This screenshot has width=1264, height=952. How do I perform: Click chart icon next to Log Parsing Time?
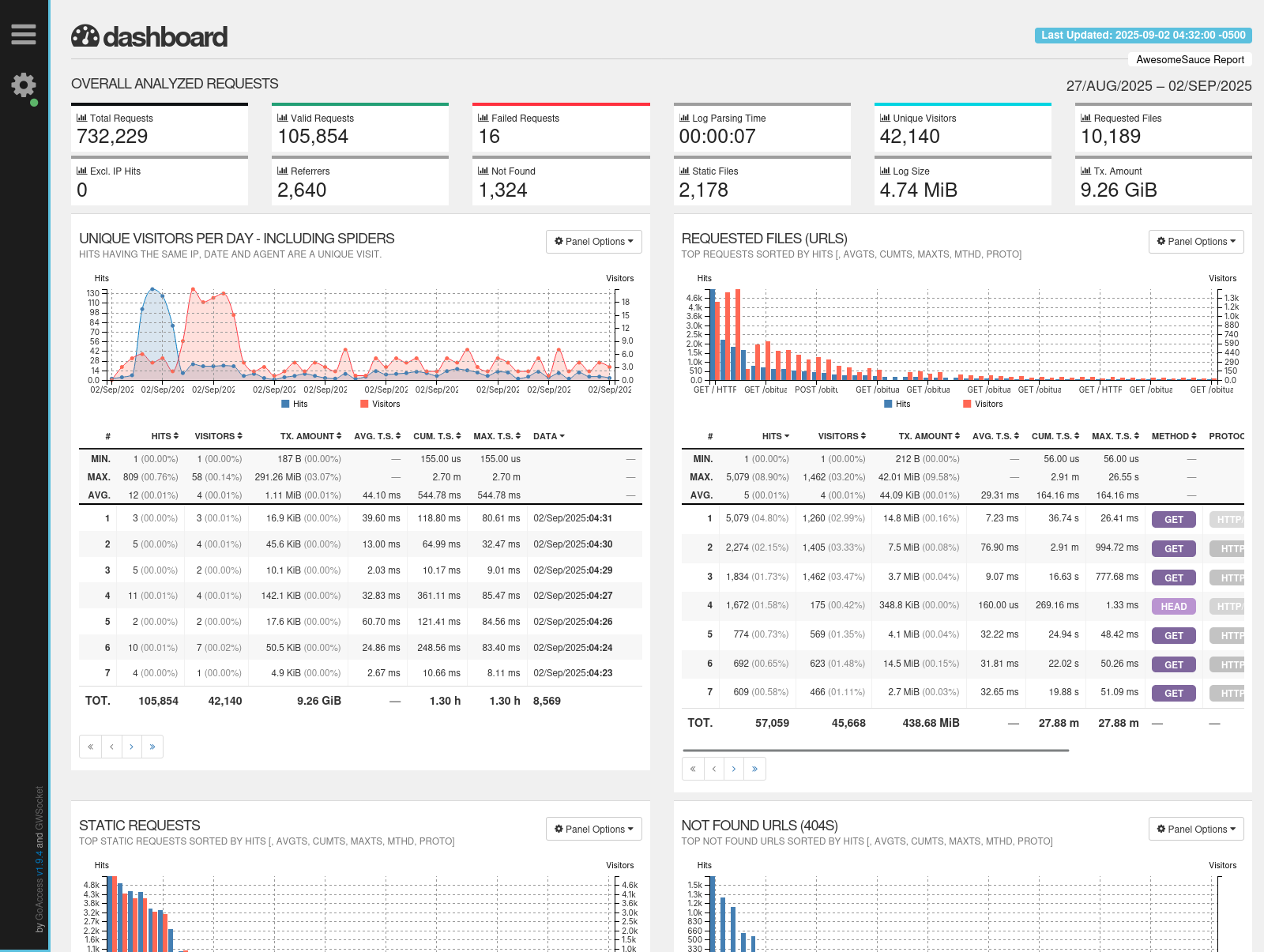tap(684, 118)
